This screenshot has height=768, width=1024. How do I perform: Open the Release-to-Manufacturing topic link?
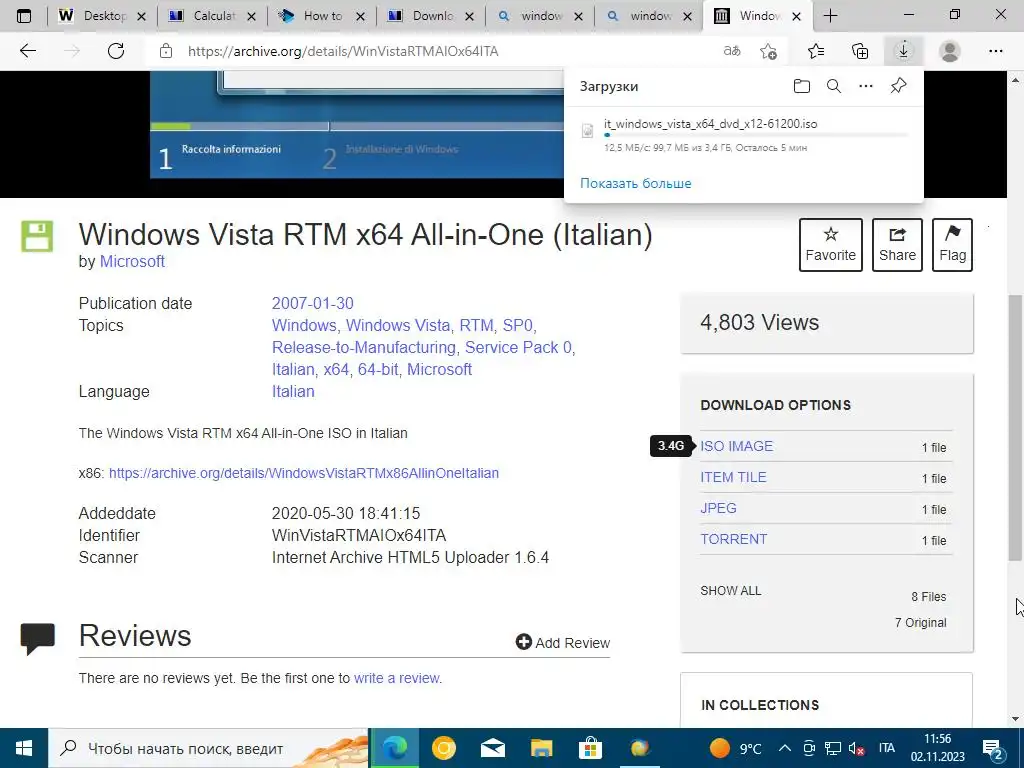364,347
